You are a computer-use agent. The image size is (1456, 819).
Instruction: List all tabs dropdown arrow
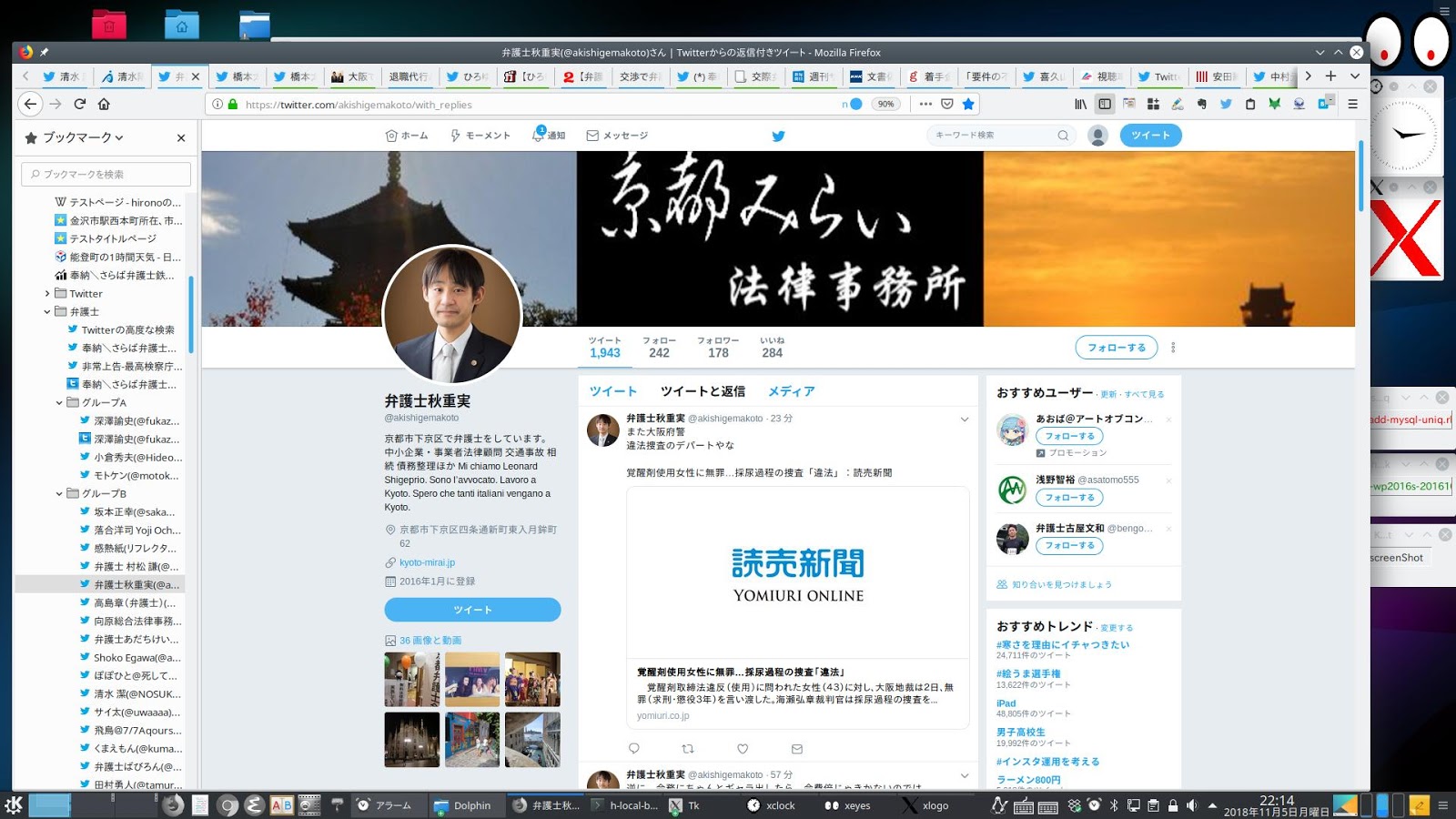pos(1354,76)
